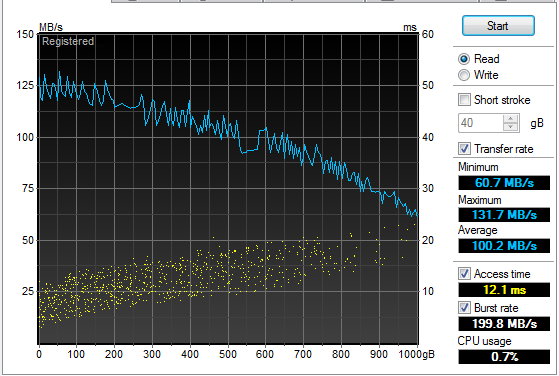This screenshot has width=559, height=376.
Task: Decrease short stroke size with down arrow
Action: (511, 127)
